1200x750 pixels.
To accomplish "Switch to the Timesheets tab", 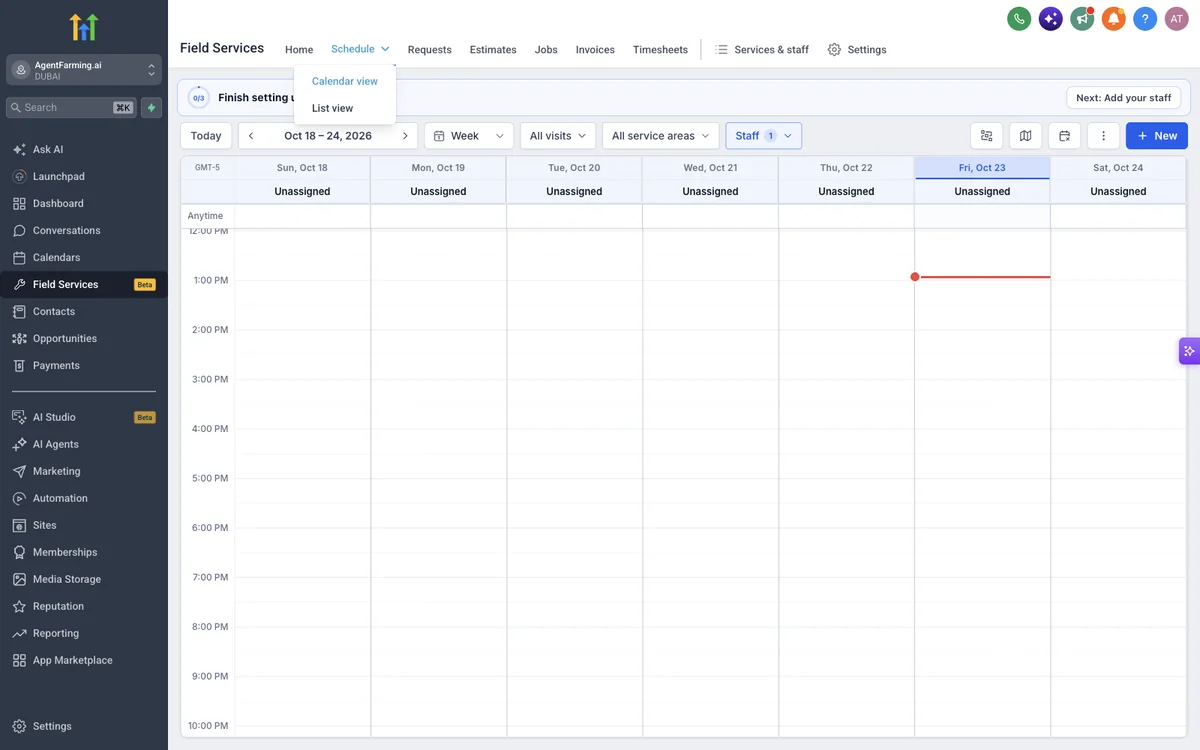I will [661, 49].
